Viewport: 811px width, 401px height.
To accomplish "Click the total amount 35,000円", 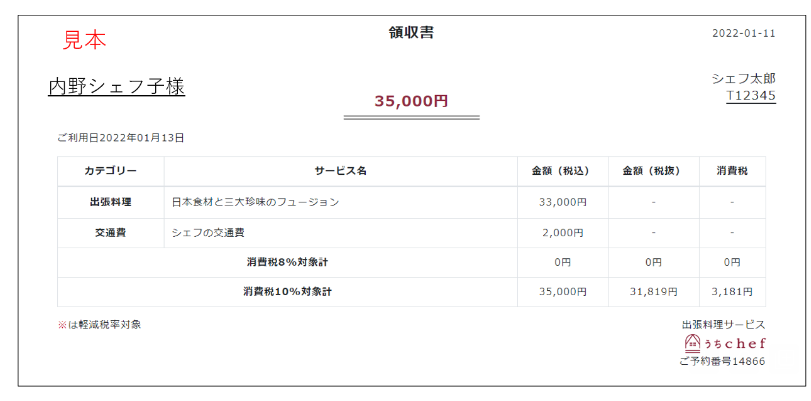I will (411, 101).
